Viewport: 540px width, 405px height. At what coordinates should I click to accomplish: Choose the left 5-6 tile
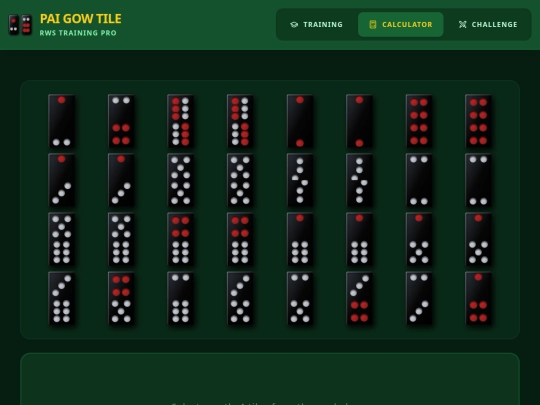62,239
